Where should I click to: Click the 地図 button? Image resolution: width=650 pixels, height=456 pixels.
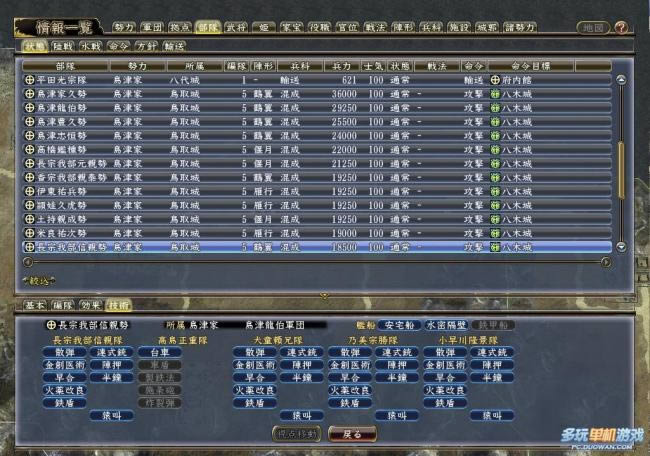(593, 28)
